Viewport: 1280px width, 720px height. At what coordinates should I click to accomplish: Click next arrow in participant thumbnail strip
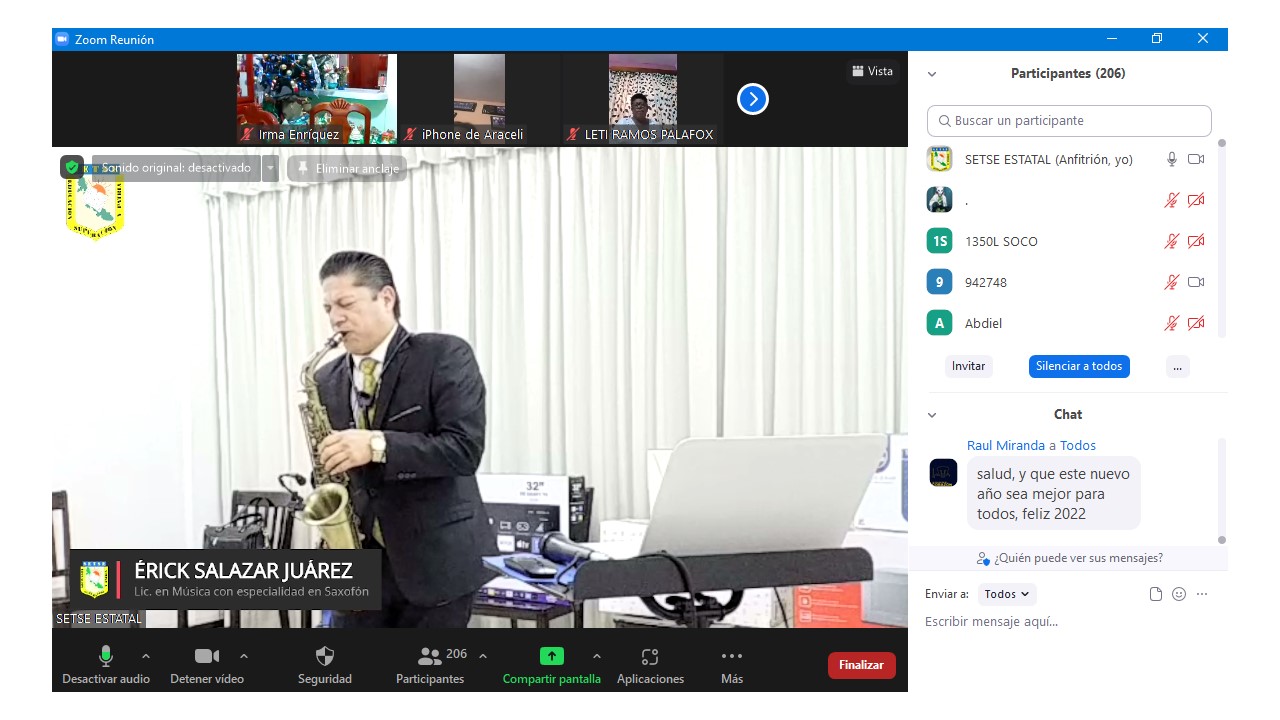click(x=753, y=99)
